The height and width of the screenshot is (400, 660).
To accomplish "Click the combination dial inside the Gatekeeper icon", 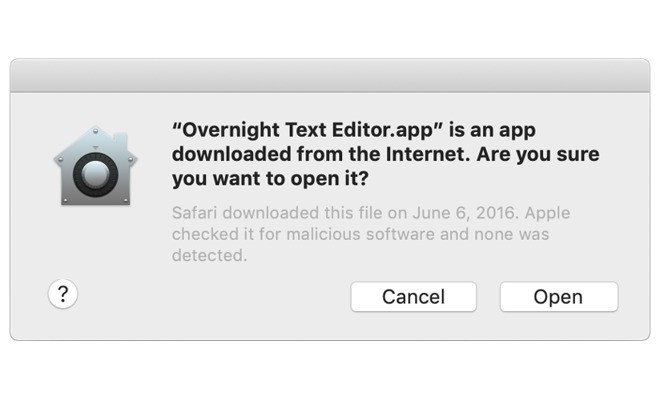I will click(x=96, y=174).
